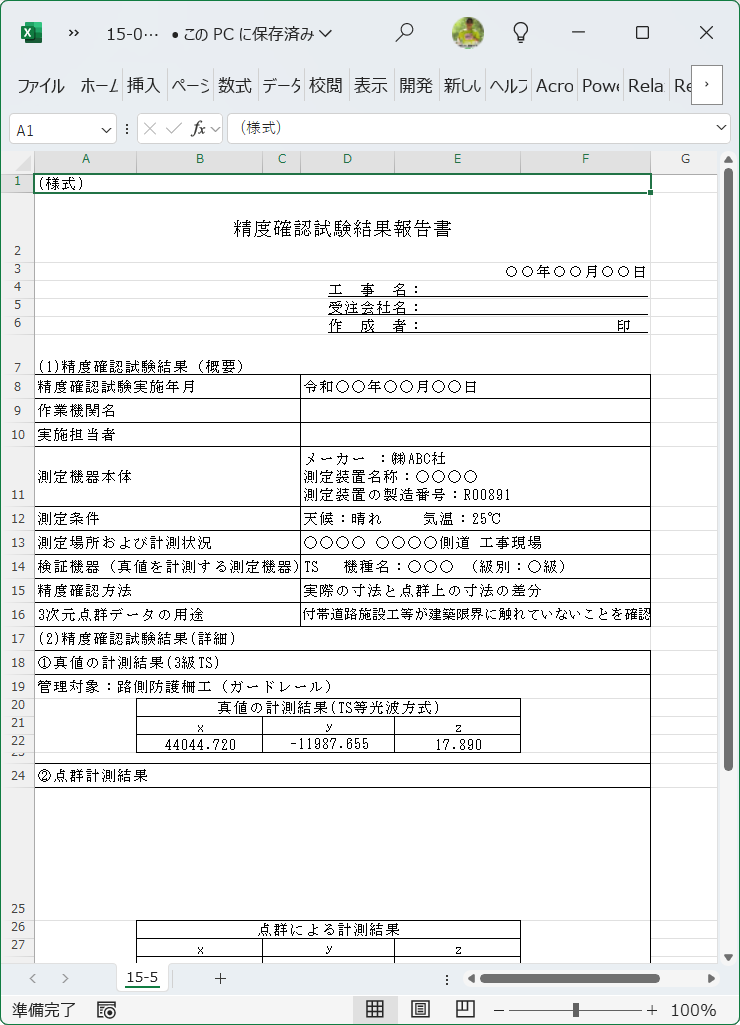
Task: Click the value 44044.720
Action: tap(200, 745)
